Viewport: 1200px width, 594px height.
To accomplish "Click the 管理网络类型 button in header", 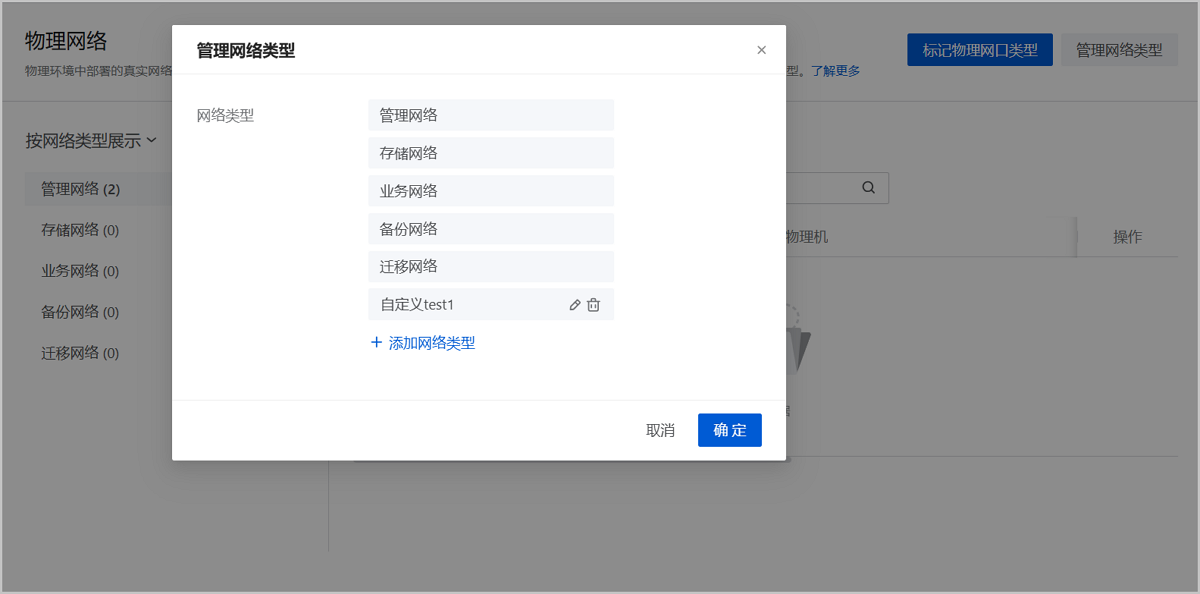I will coord(1118,50).
